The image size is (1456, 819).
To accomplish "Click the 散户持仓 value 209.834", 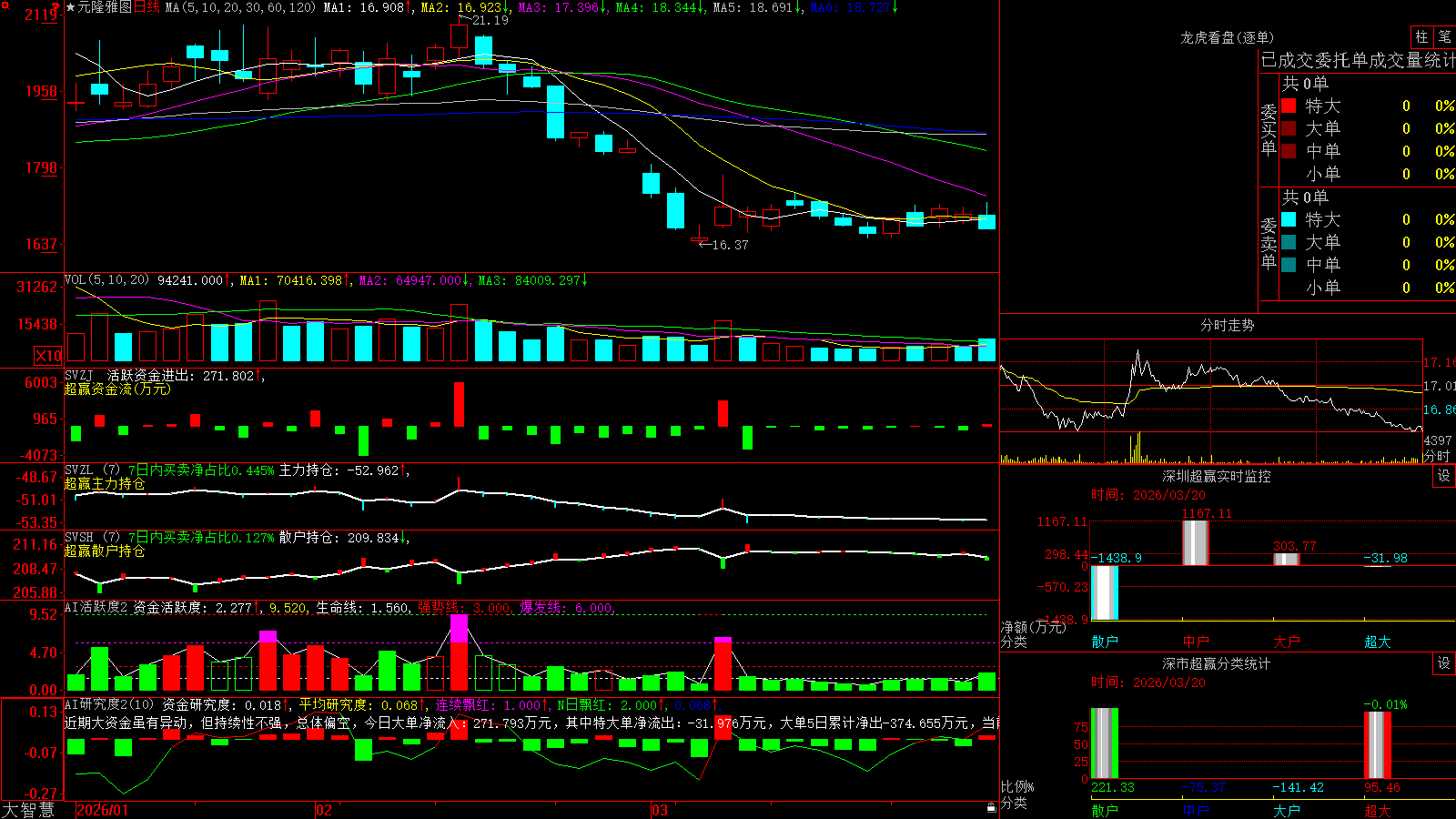I will (373, 537).
